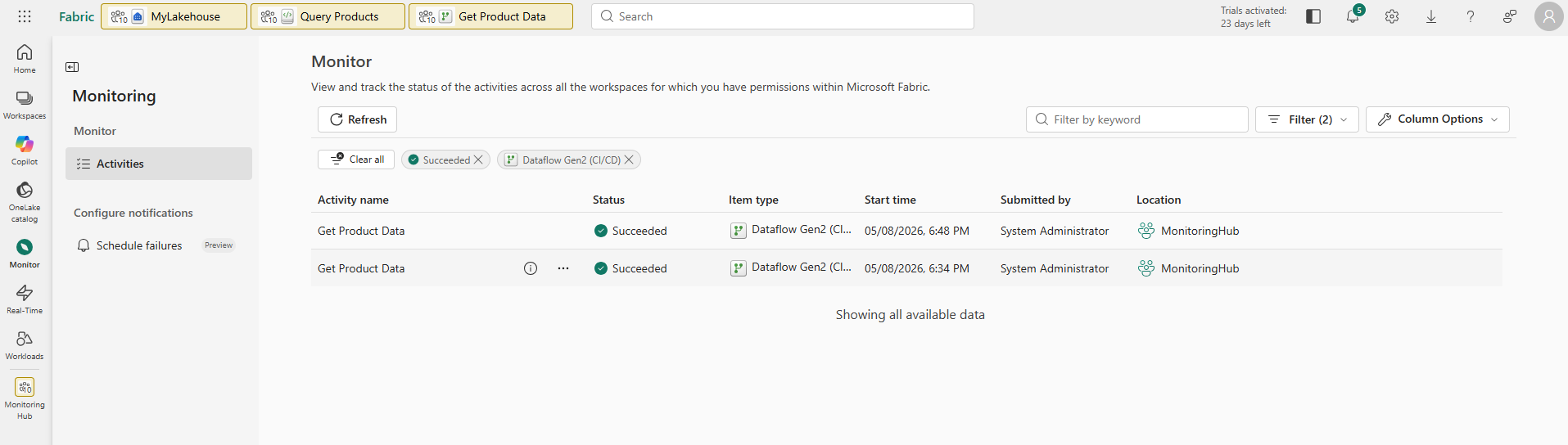Image resolution: width=1568 pixels, height=445 pixels.
Task: Open the app launcher waffle icon
Action: (x=25, y=16)
